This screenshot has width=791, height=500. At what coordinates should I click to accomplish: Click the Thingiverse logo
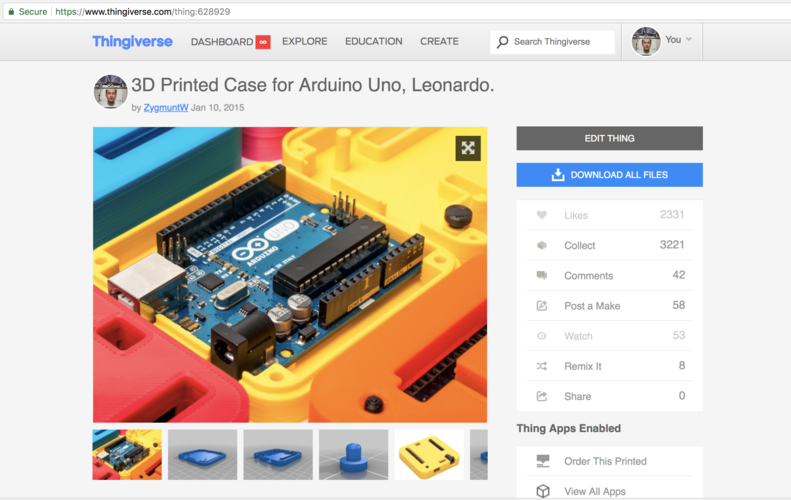132,41
